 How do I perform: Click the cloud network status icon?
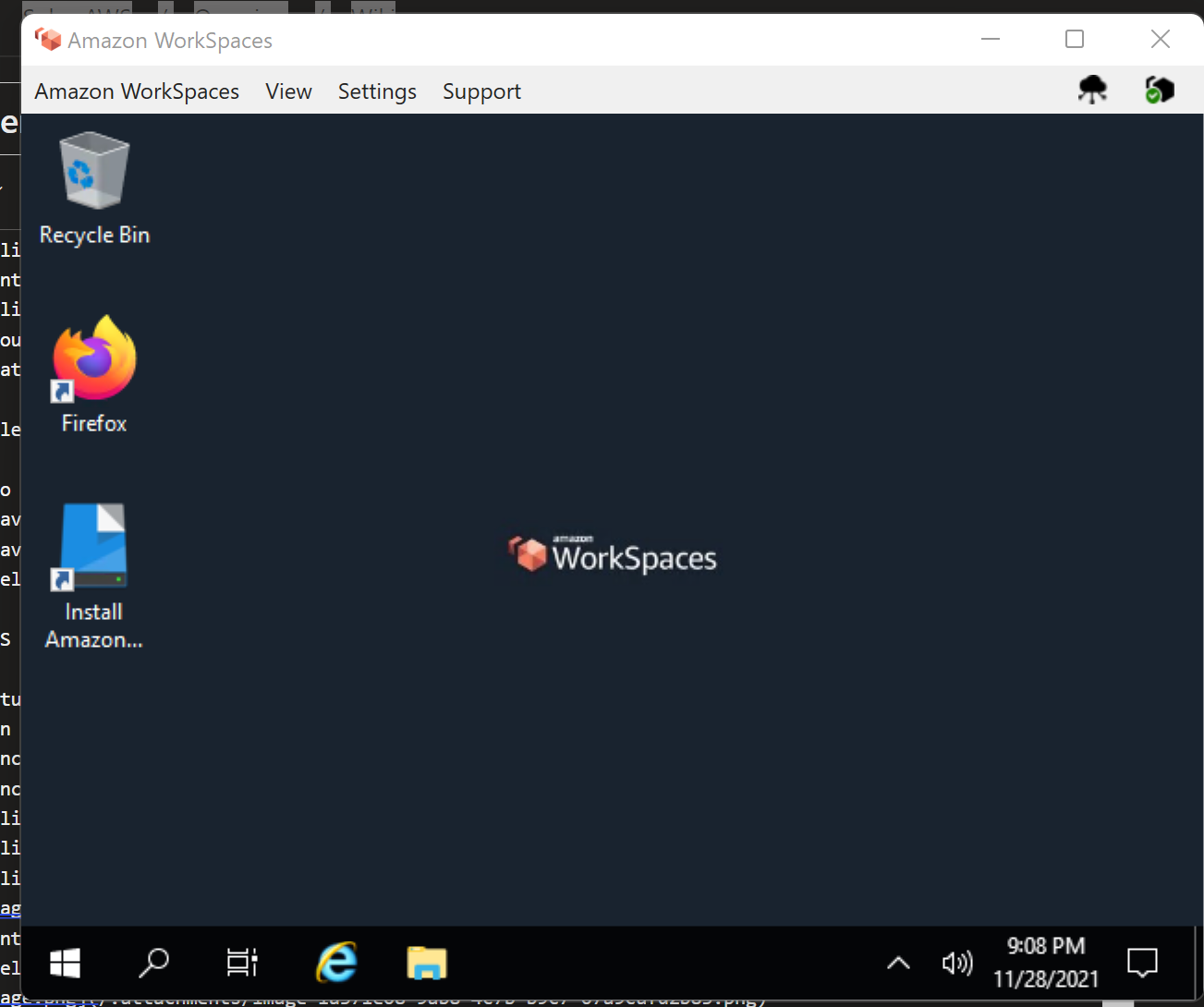[1092, 89]
